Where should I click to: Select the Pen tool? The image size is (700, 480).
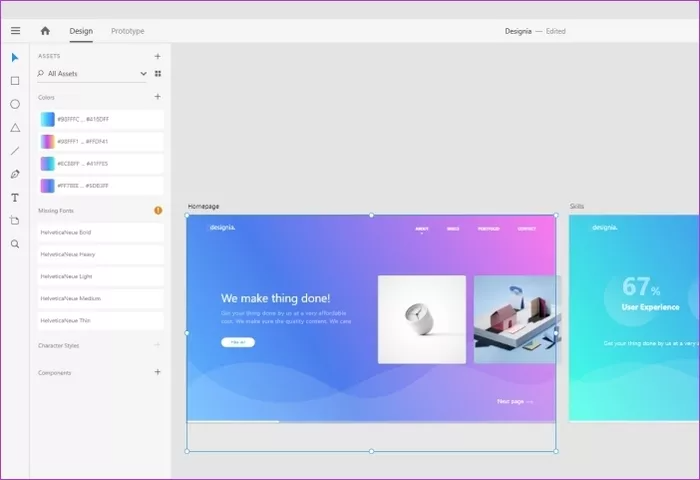[x=15, y=174]
